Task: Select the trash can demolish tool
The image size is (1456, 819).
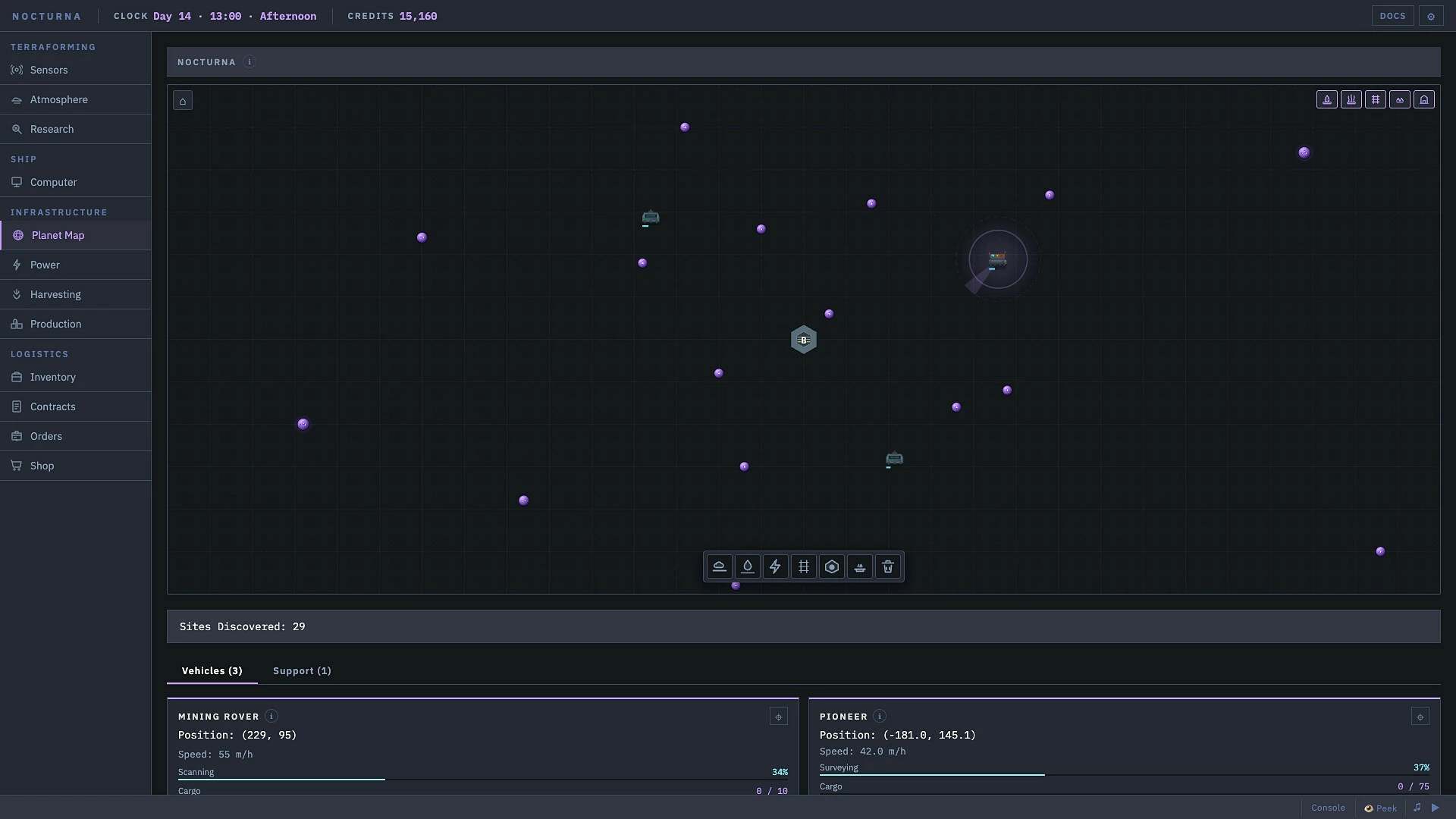Action: pyautogui.click(x=888, y=566)
